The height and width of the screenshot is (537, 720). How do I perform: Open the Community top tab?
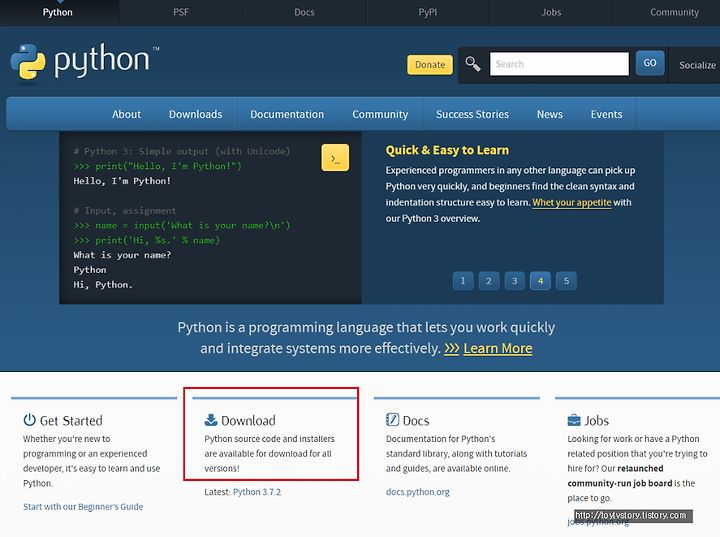coord(674,12)
